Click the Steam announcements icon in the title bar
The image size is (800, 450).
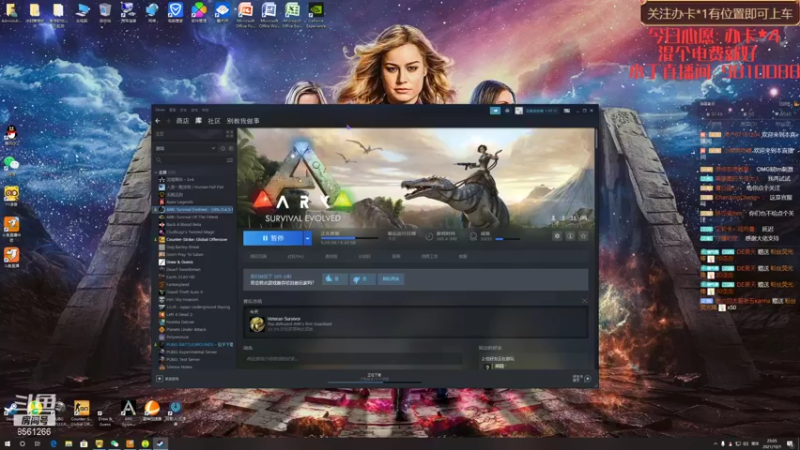[495, 110]
